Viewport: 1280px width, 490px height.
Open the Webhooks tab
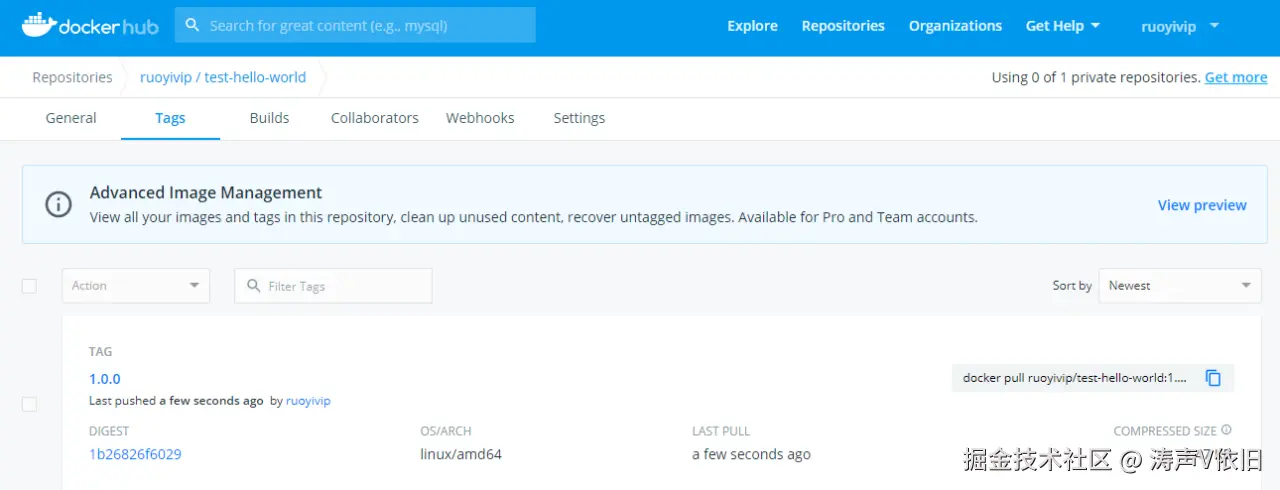pyautogui.click(x=480, y=118)
